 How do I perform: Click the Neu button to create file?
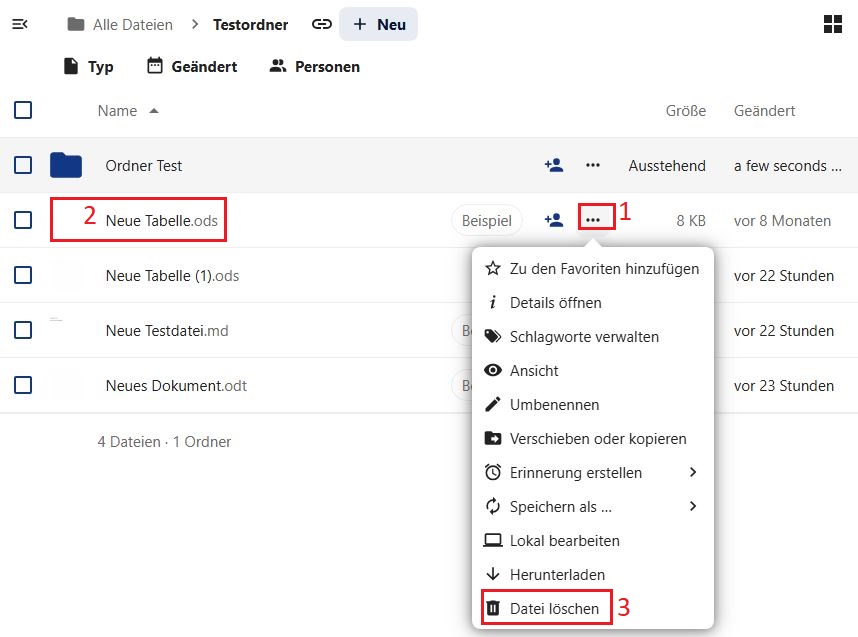[378, 24]
